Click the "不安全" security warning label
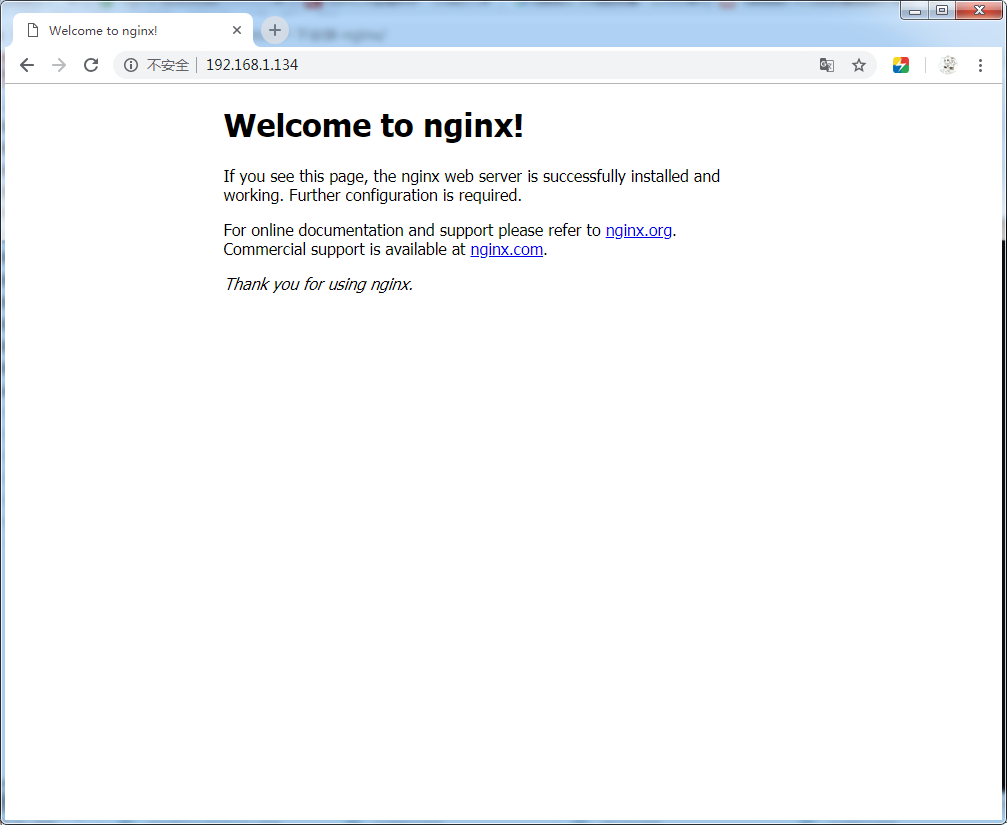 (x=167, y=65)
